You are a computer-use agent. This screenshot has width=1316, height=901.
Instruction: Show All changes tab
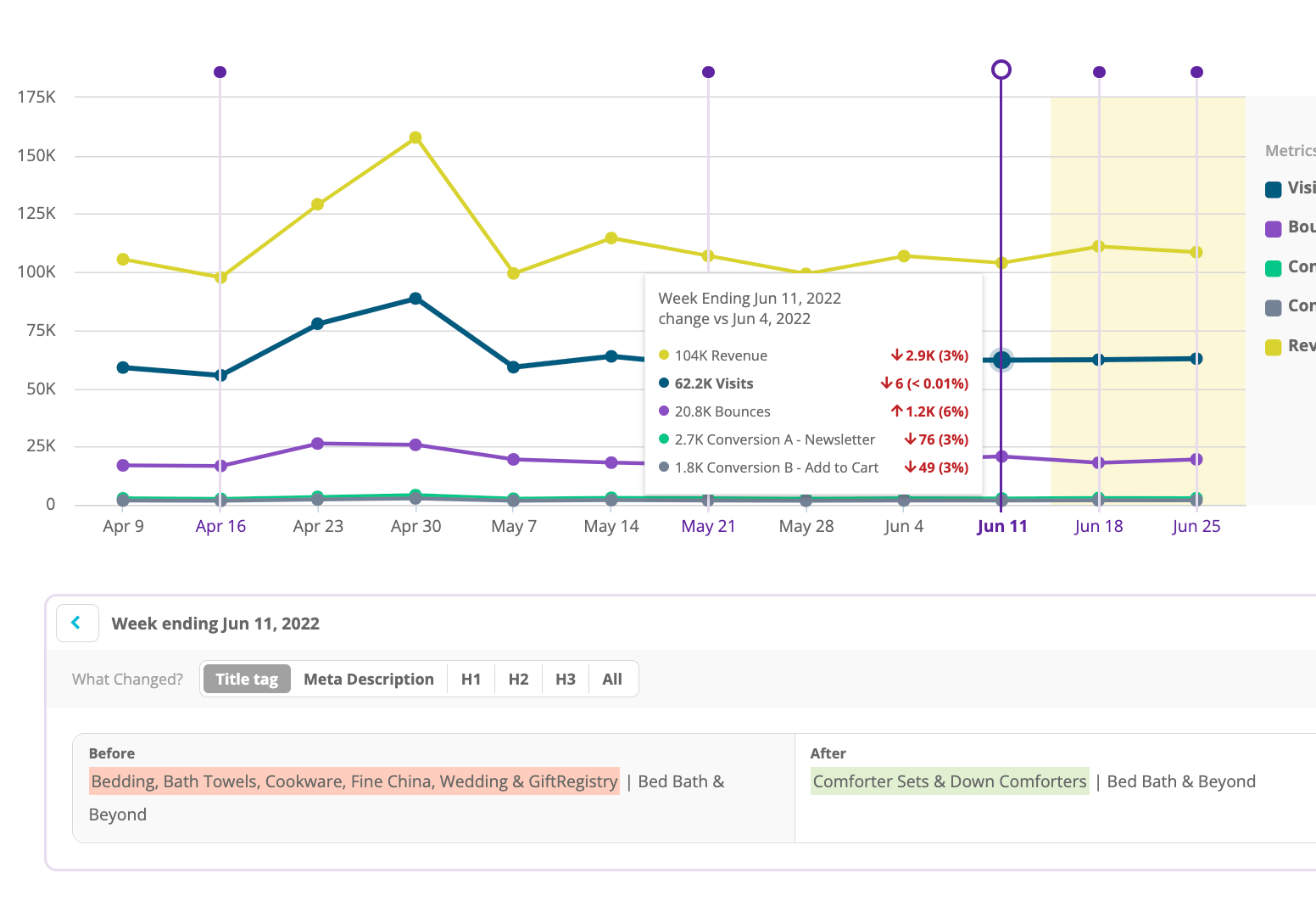pos(612,679)
